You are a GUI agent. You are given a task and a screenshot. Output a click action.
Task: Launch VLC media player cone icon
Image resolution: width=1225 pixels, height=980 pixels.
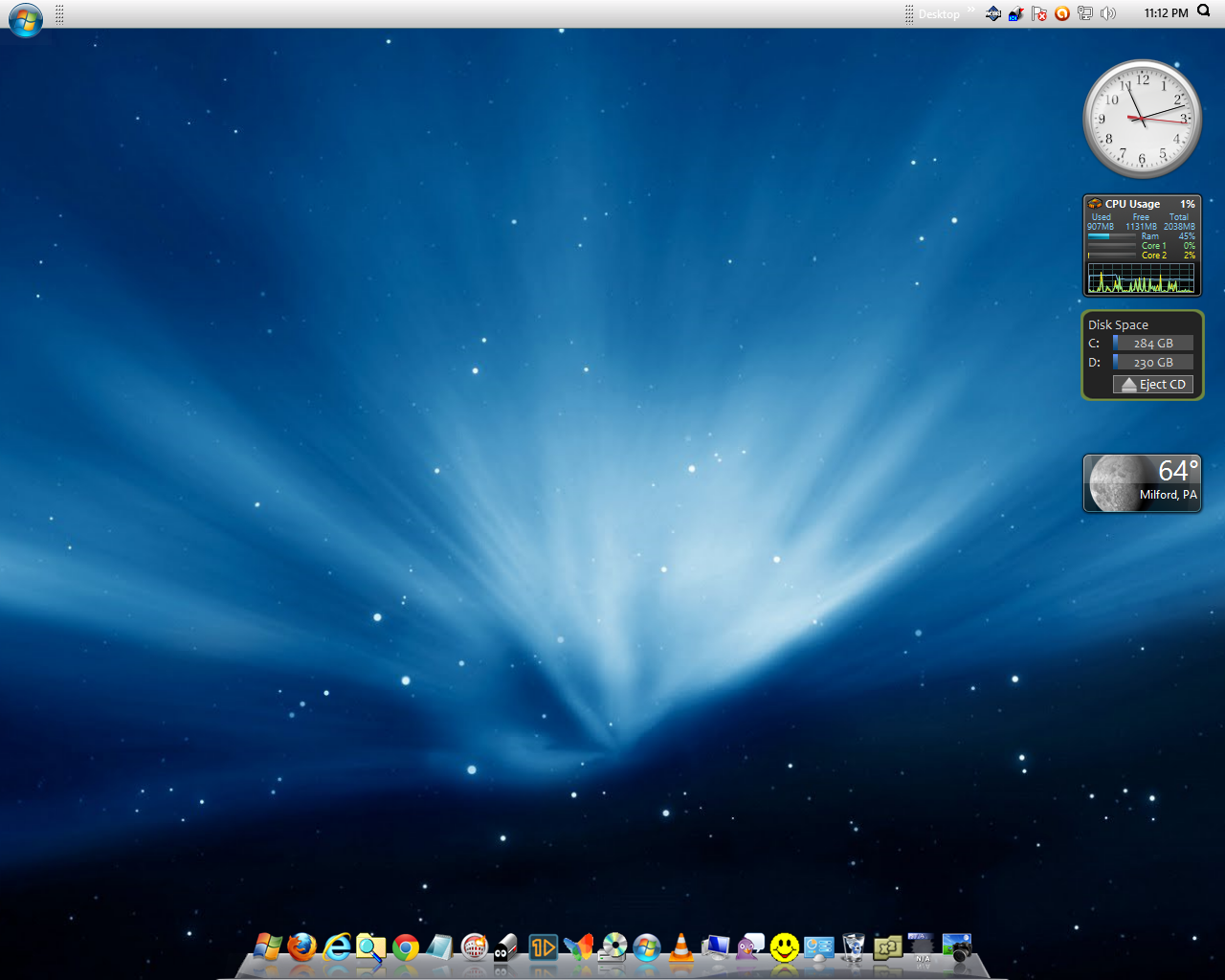[681, 947]
